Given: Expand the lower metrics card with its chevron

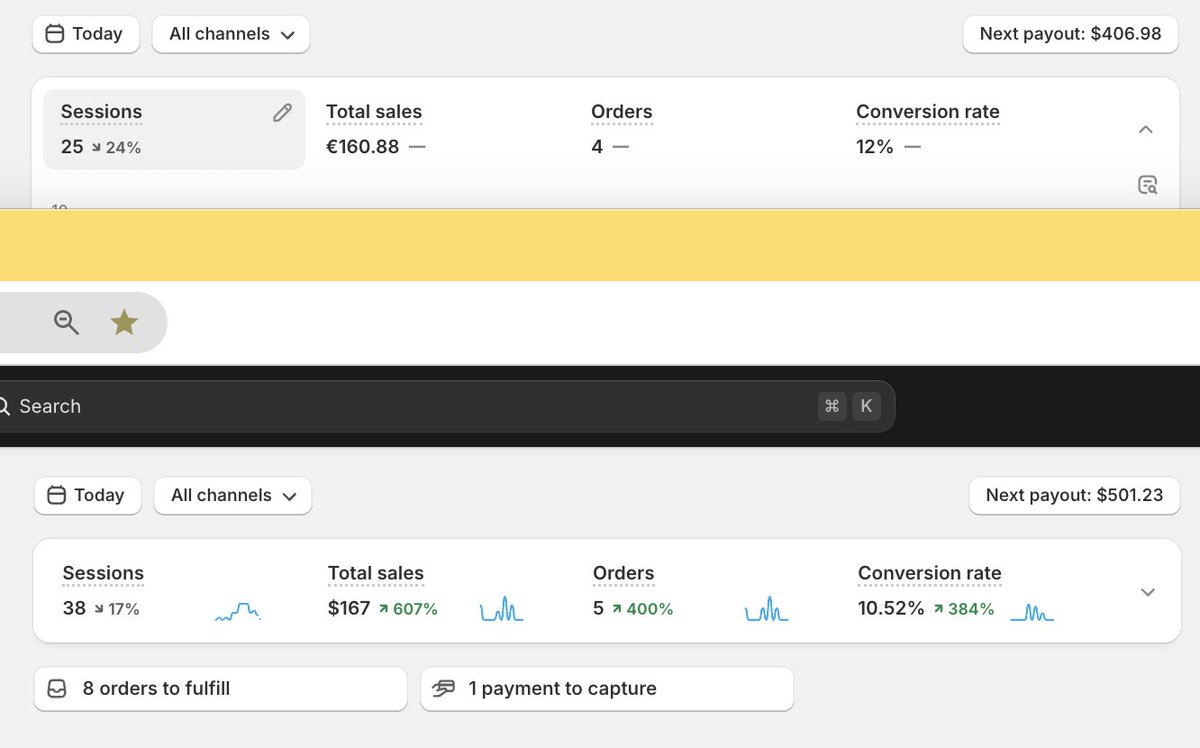Looking at the screenshot, I should (1147, 591).
